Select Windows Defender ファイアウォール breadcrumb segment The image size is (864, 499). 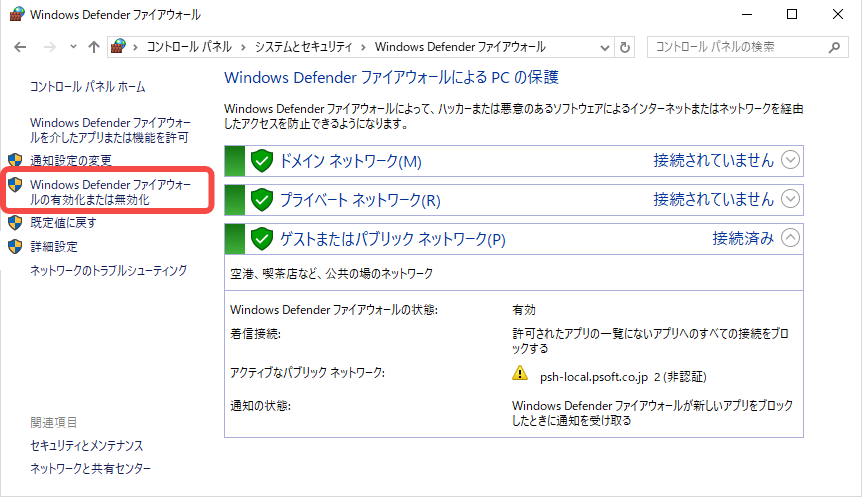[x=460, y=47]
